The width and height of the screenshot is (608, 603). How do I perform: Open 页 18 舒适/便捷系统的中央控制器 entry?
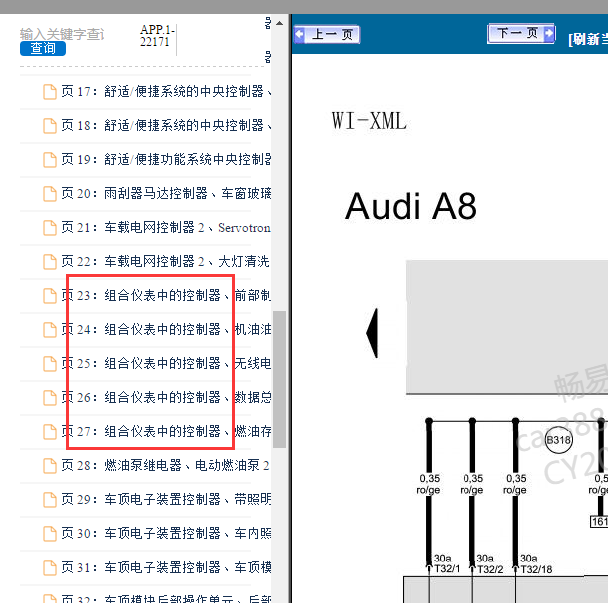(166, 126)
